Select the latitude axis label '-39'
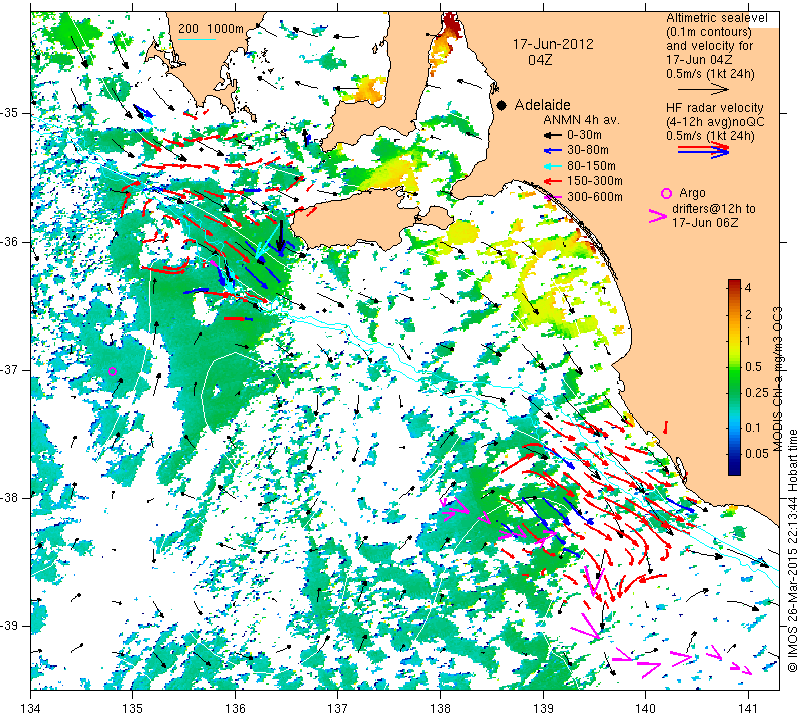The image size is (800, 720). 10,626
